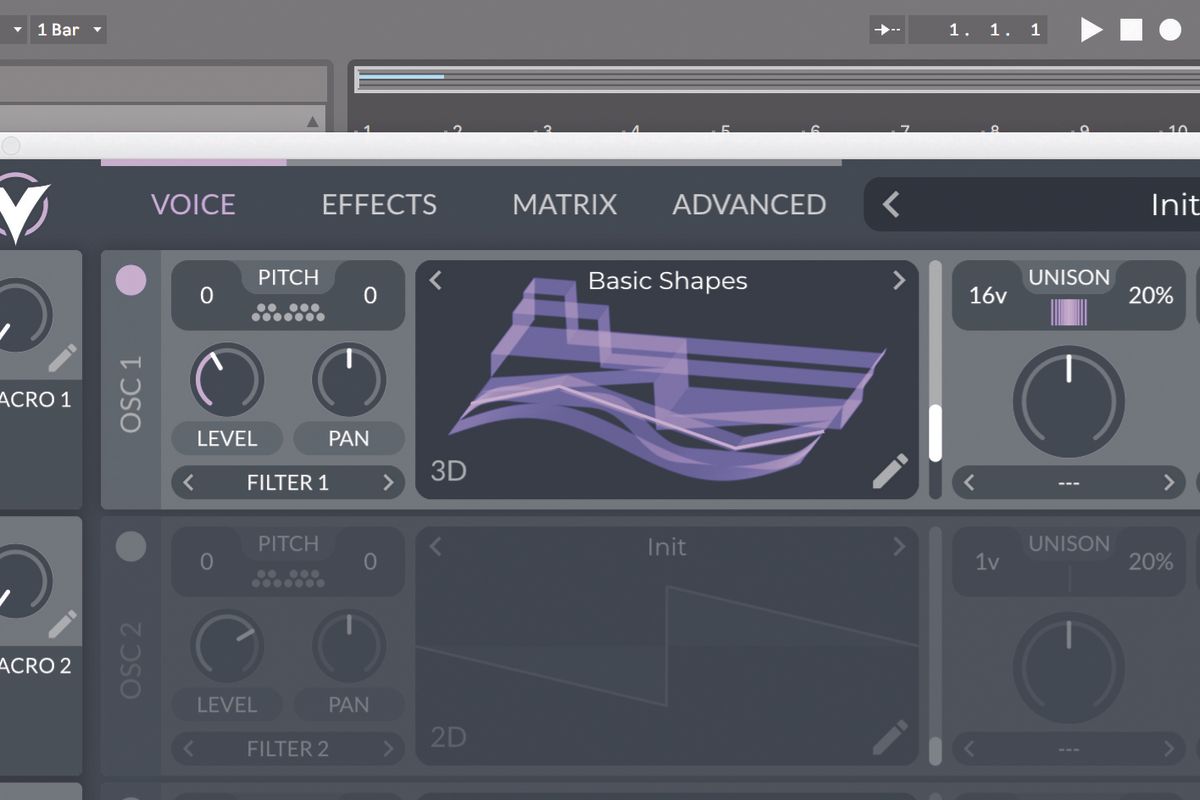The height and width of the screenshot is (800, 1200).
Task: Open the OSC 1 wavetable editor pencil icon
Action: [x=891, y=469]
